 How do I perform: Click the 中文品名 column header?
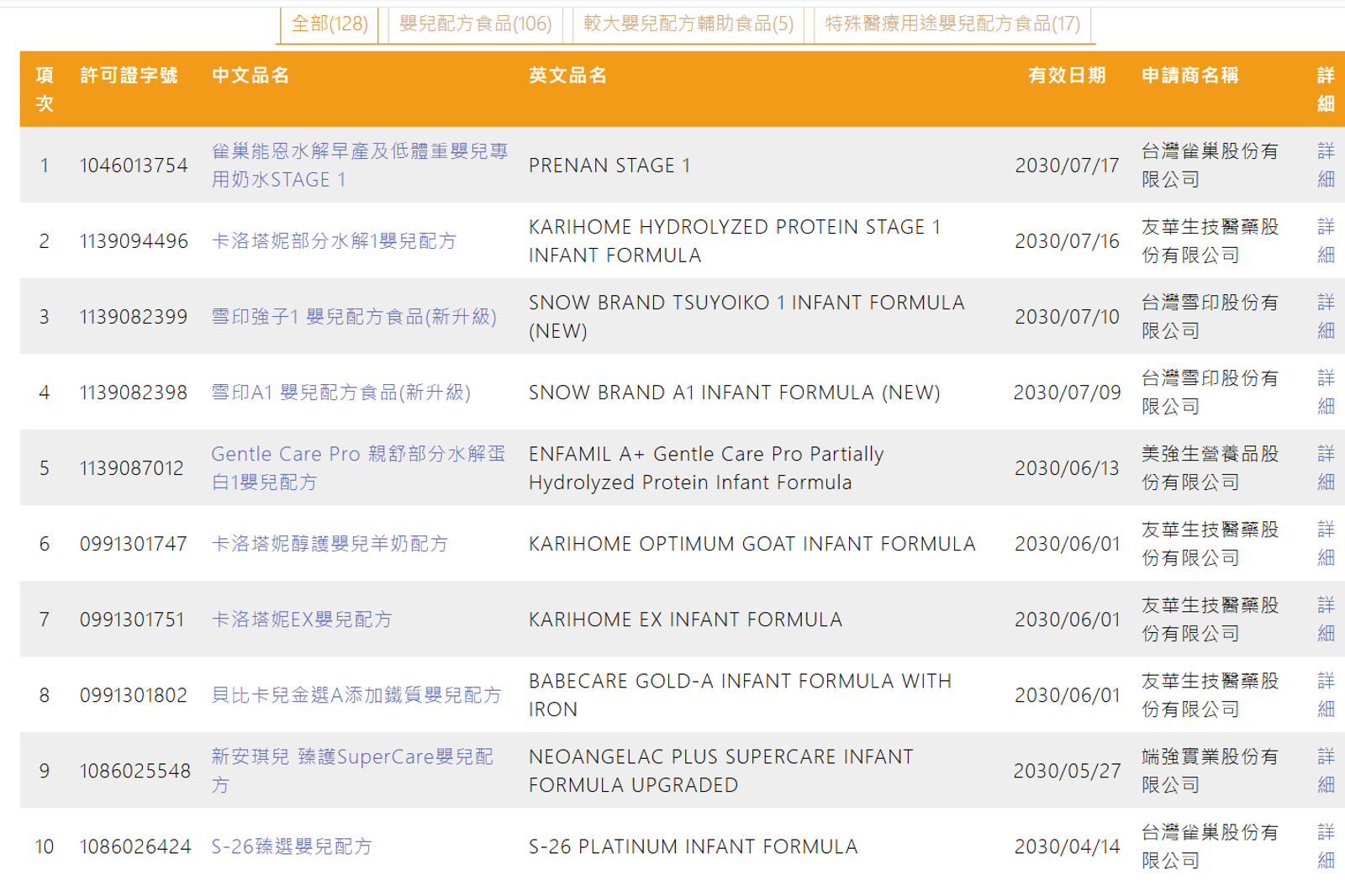click(251, 76)
